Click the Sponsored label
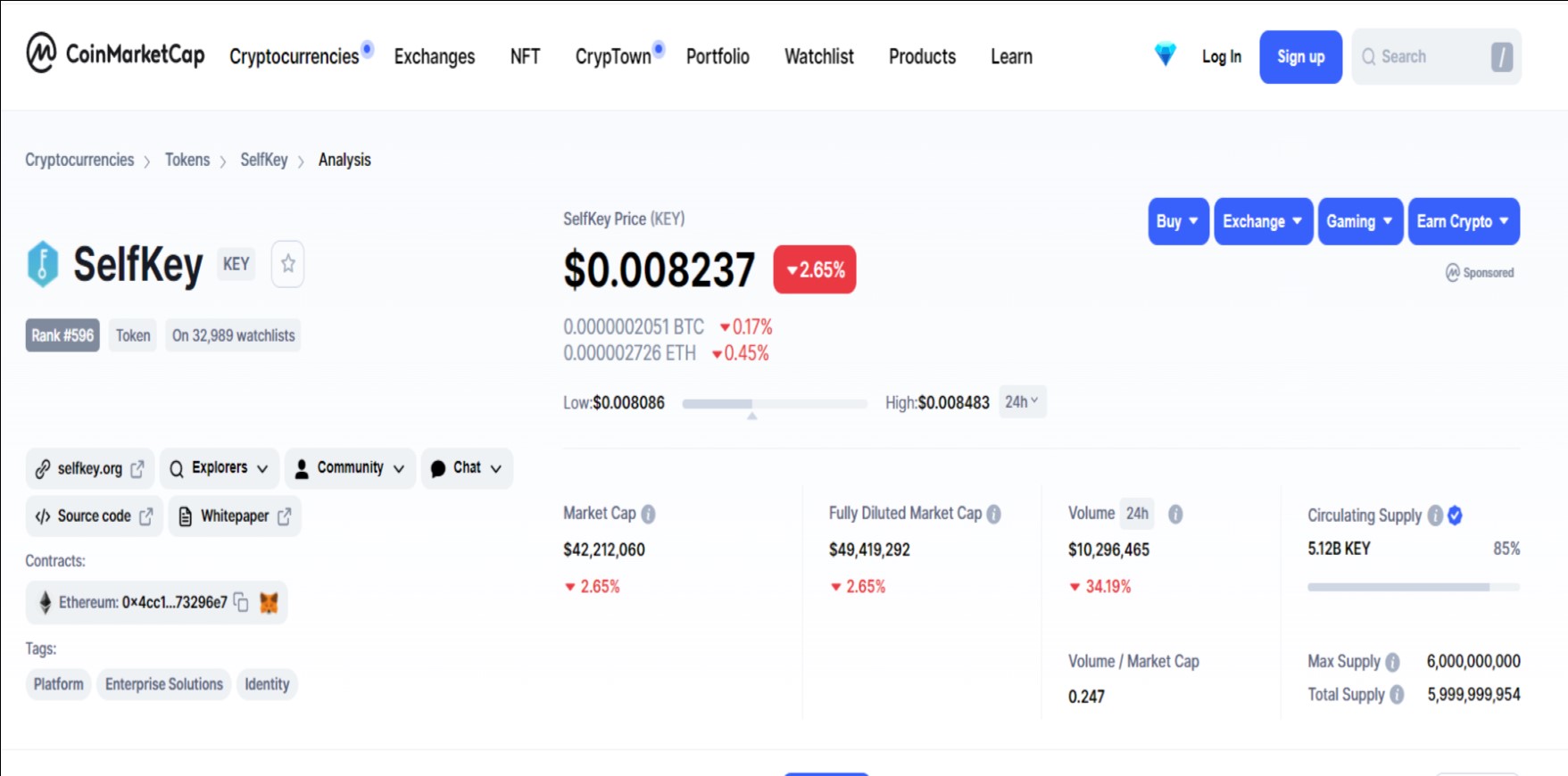This screenshot has height=776, width=1568. [1480, 273]
